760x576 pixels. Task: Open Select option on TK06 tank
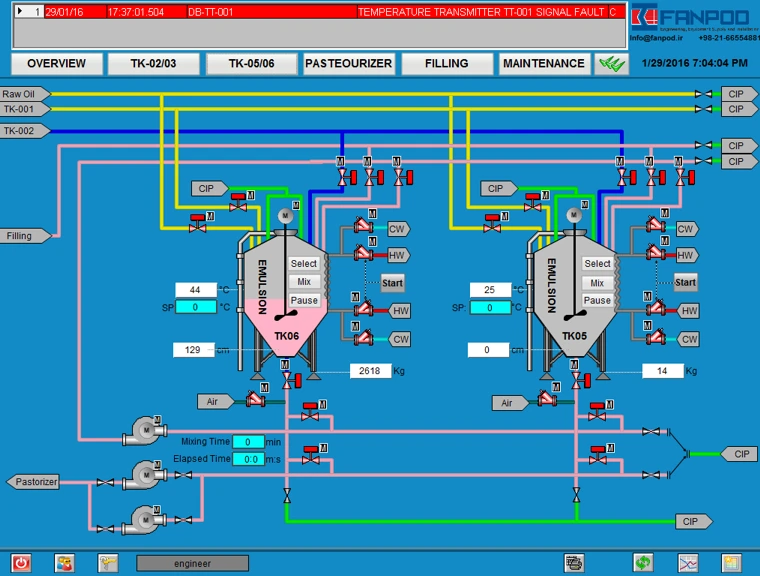tap(303, 263)
